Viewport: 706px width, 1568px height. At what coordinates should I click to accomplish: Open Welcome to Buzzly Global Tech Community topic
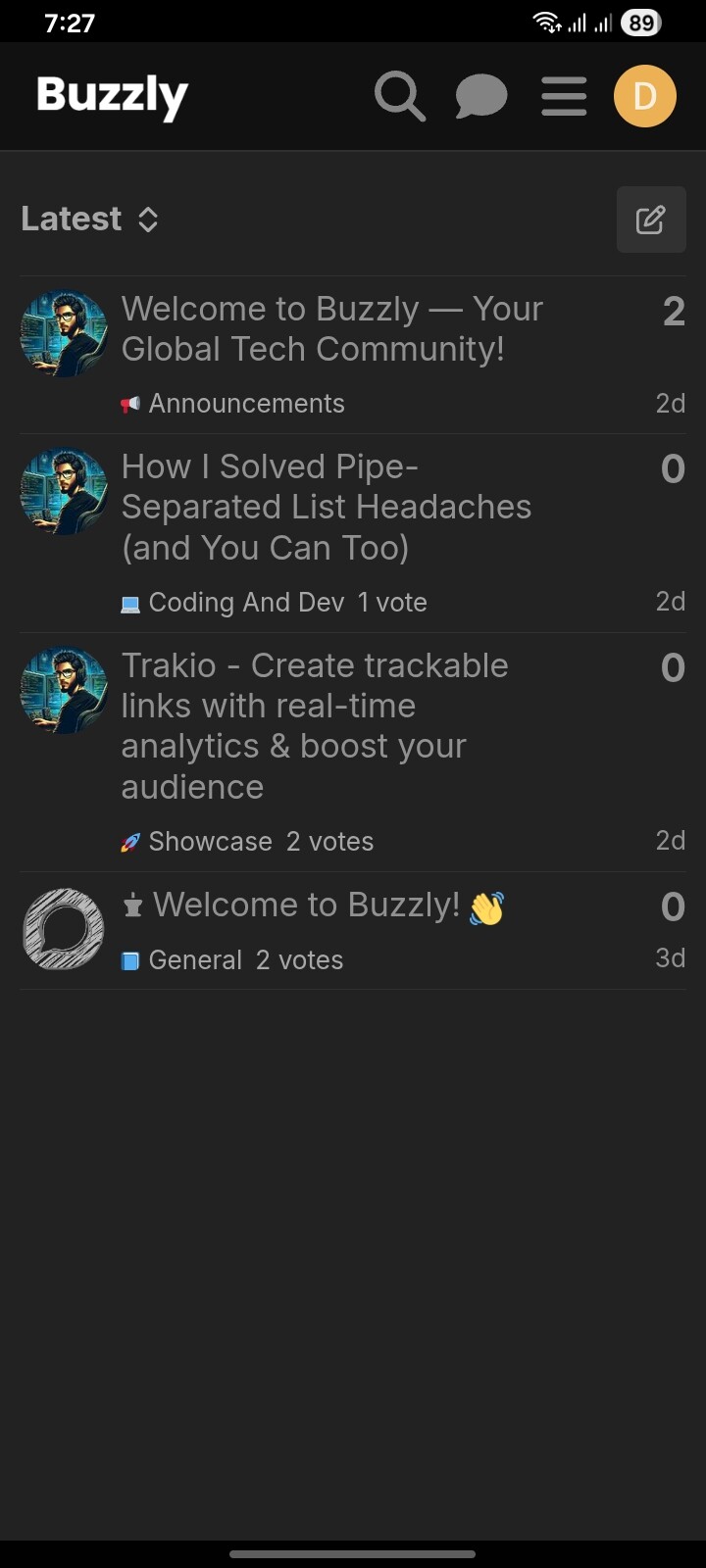coord(331,328)
